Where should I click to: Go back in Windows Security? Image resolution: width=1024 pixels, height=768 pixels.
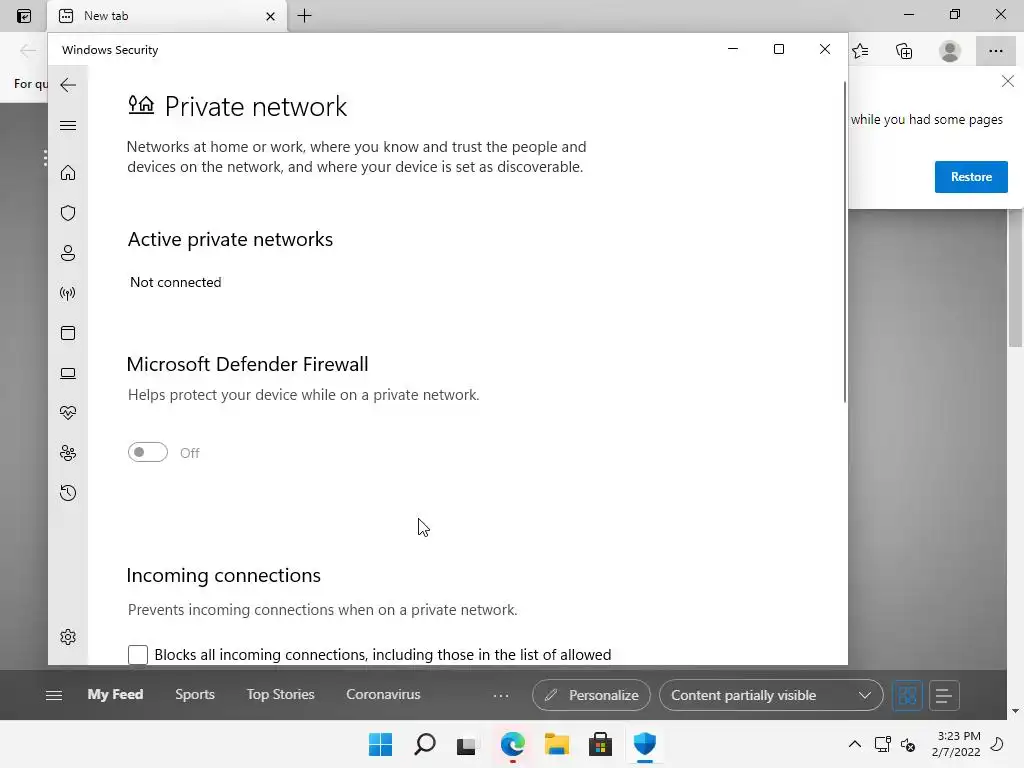tap(68, 85)
